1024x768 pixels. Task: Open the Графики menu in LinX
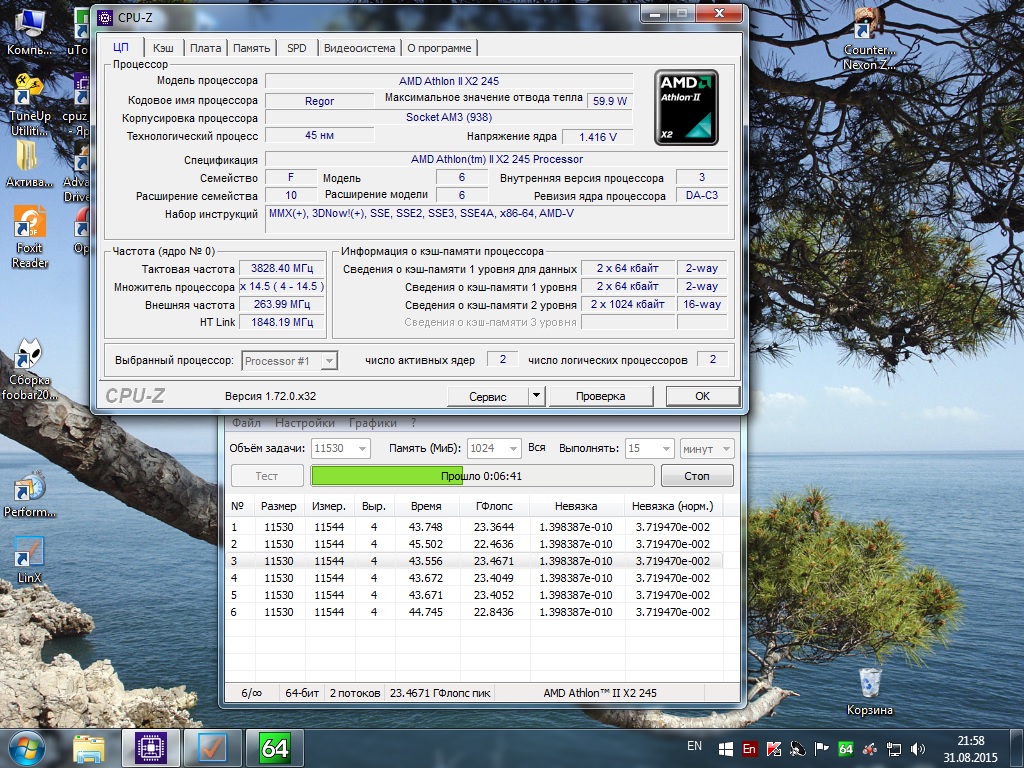click(x=373, y=423)
